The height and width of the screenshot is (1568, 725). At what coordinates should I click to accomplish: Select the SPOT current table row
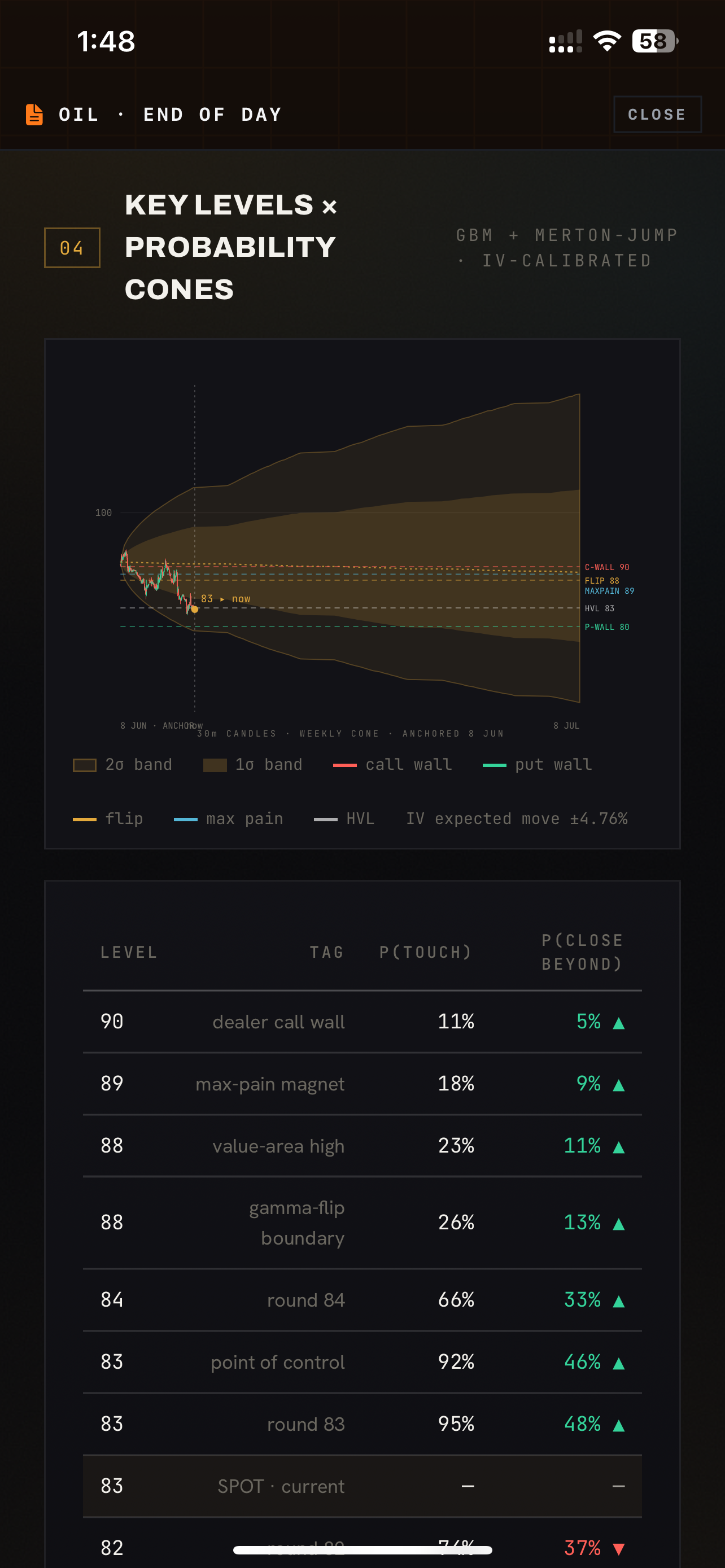(362, 1486)
